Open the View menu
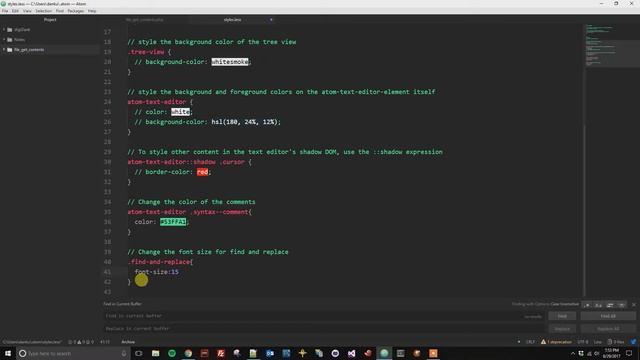Image resolution: width=640 pixels, height=360 pixels. click(x=27, y=11)
